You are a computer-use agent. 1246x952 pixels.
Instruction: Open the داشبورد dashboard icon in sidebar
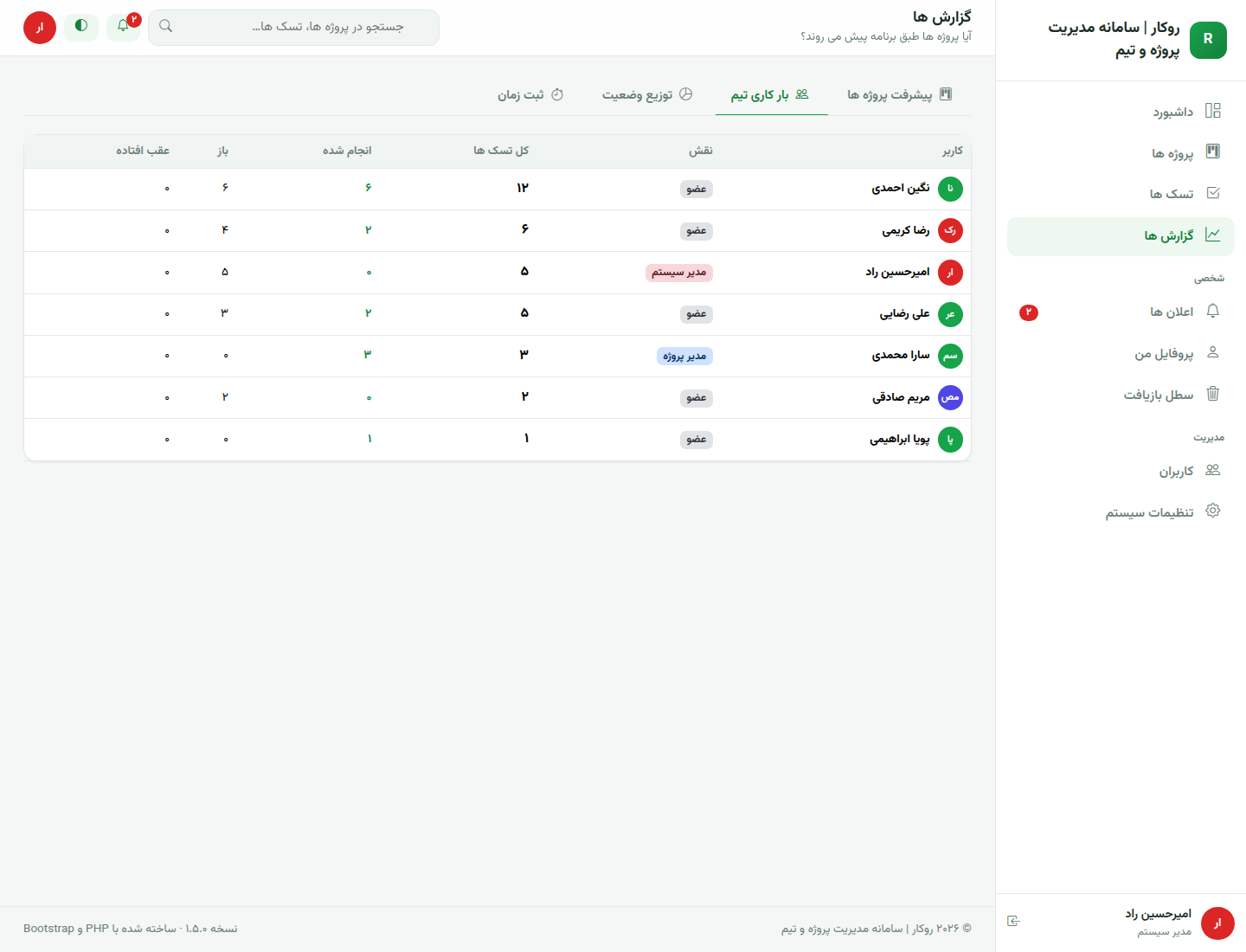click(1212, 111)
